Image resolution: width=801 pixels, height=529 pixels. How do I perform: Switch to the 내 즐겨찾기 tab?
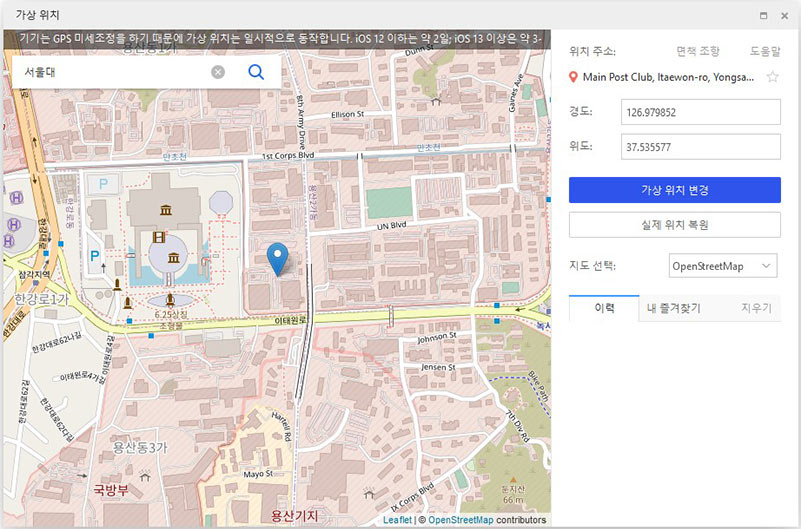pos(674,308)
